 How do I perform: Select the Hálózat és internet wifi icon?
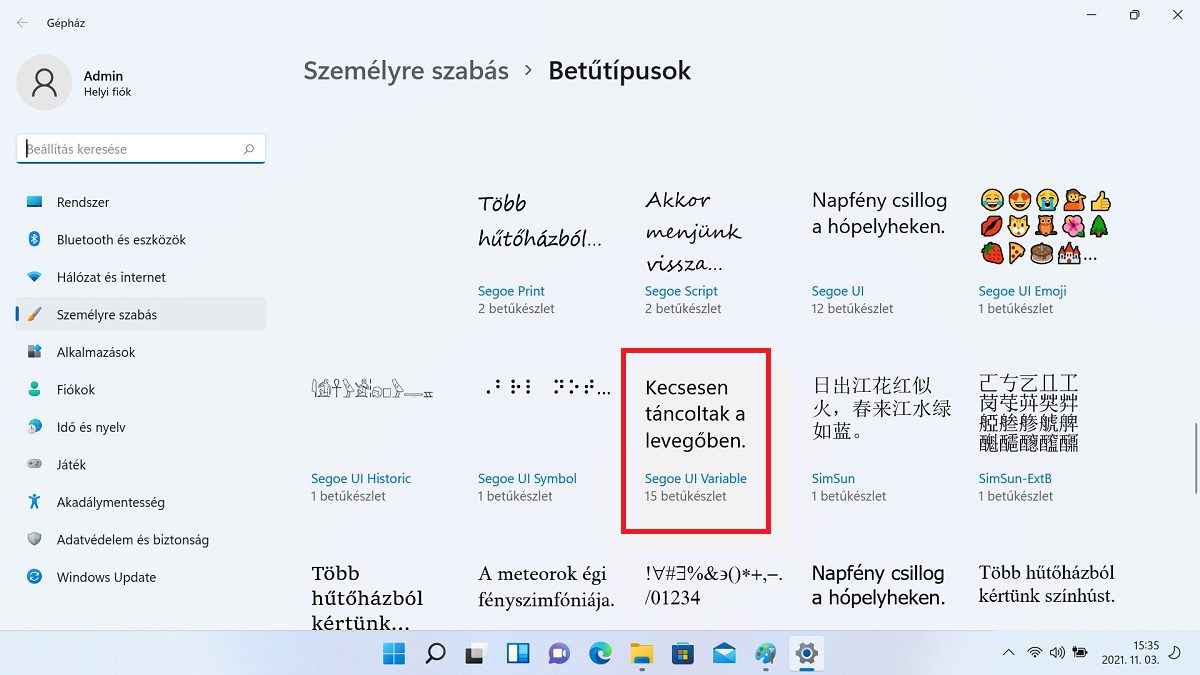click(34, 277)
